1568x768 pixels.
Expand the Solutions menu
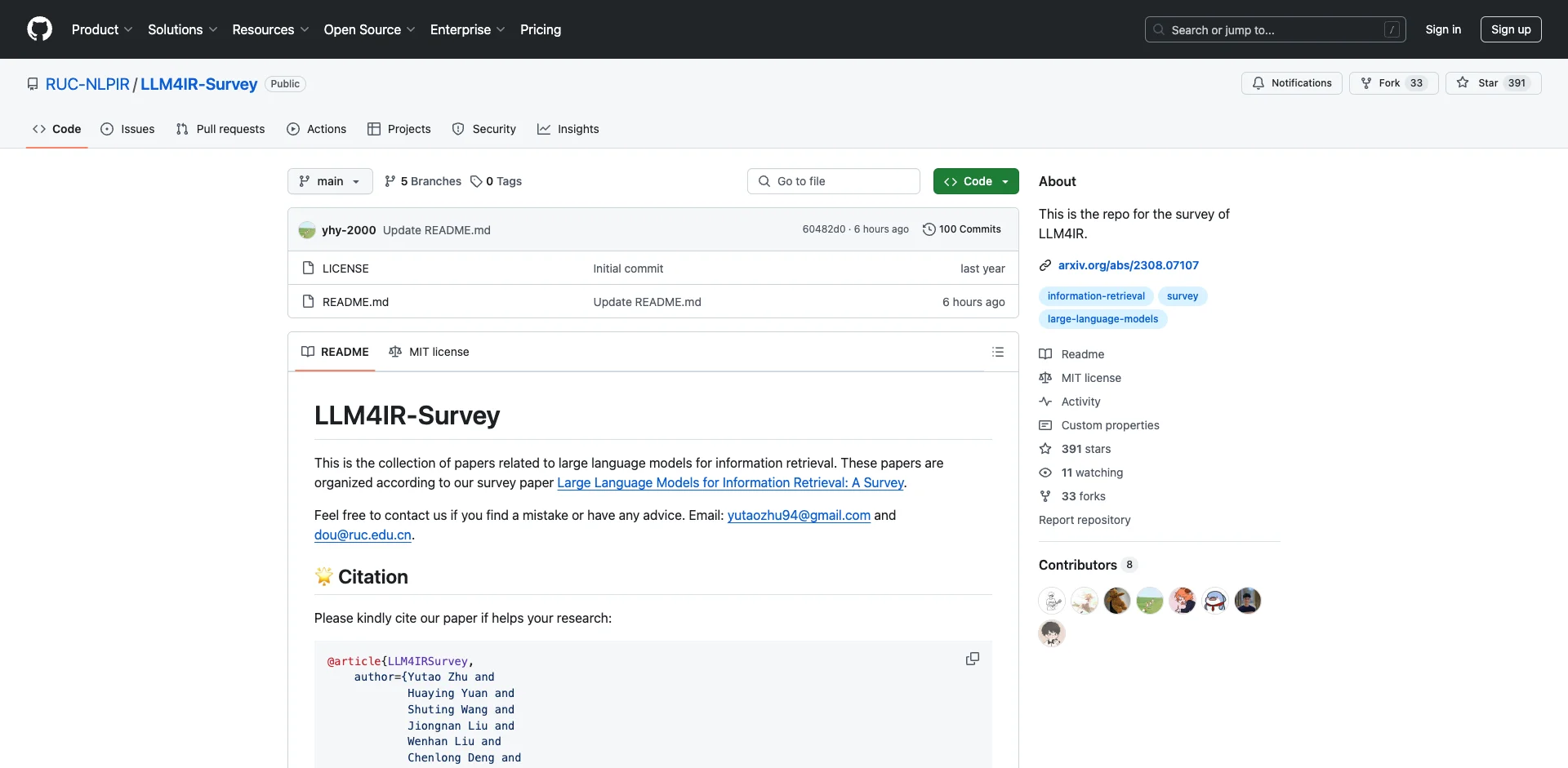pos(183,29)
